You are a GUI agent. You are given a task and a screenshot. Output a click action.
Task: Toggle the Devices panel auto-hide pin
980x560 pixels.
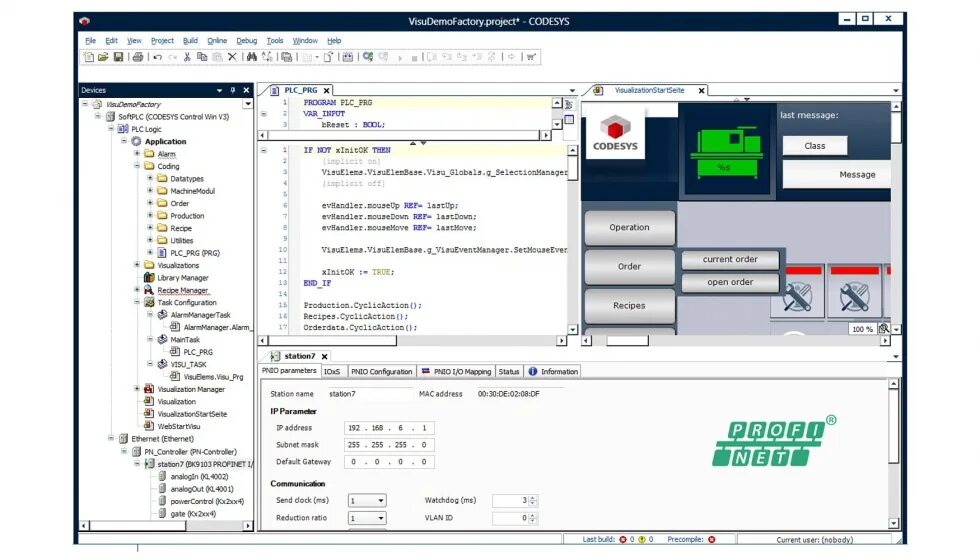(232, 90)
